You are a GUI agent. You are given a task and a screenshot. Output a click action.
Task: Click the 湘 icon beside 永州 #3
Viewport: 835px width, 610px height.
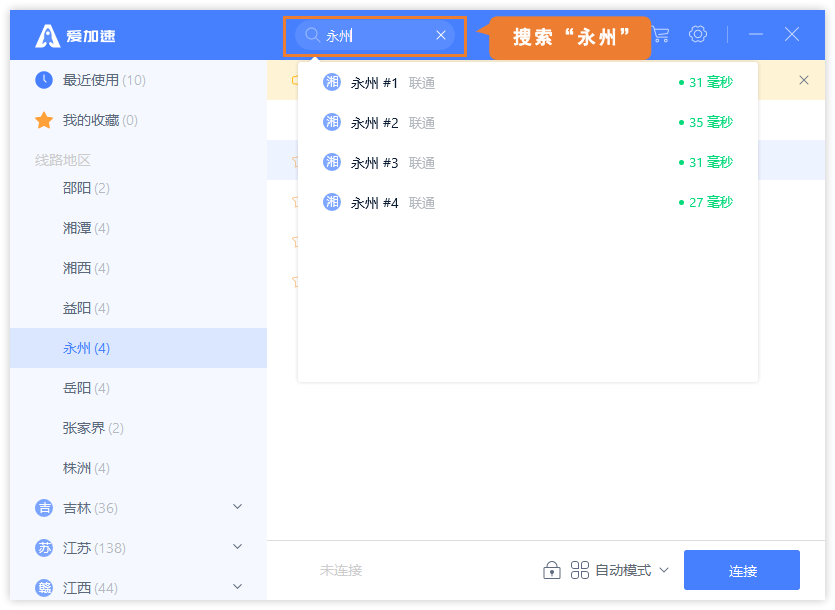[x=332, y=162]
